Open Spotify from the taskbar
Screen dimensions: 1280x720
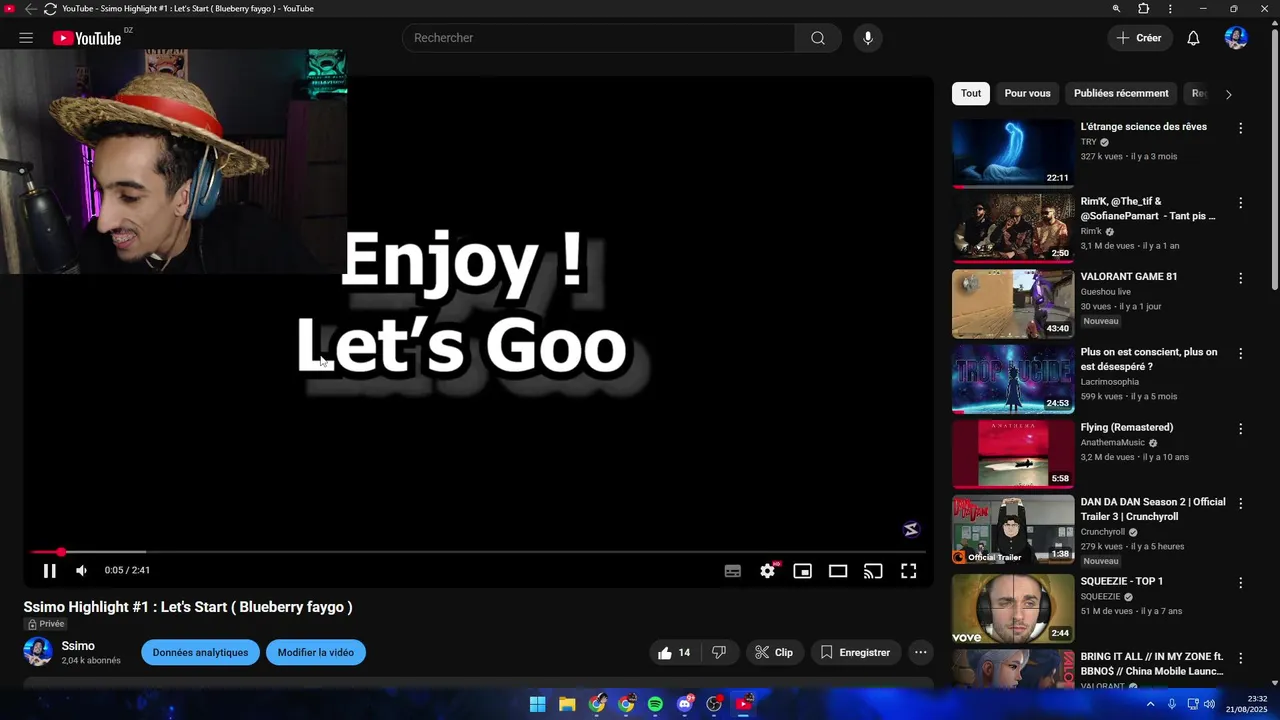655,704
